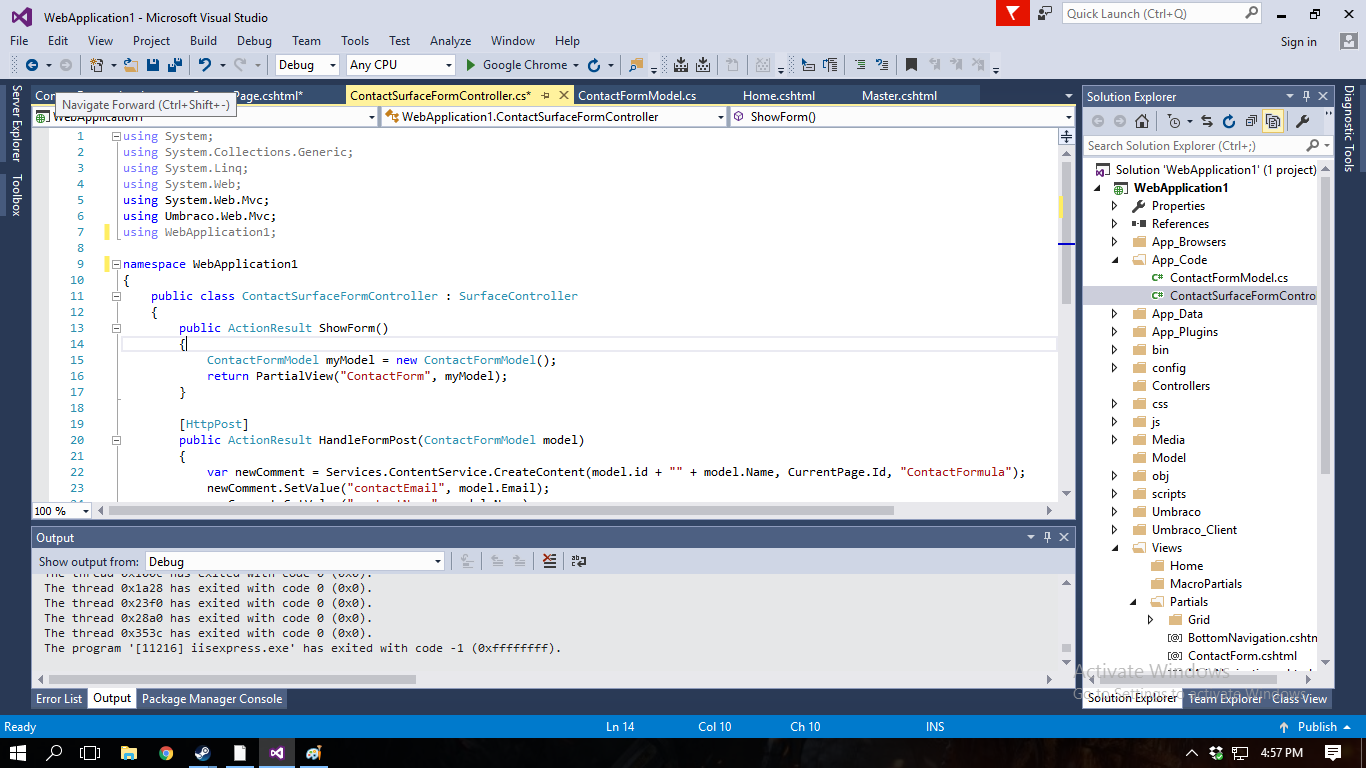Click the Save All toolbar icon
This screenshot has width=1366, height=768.
click(x=175, y=65)
